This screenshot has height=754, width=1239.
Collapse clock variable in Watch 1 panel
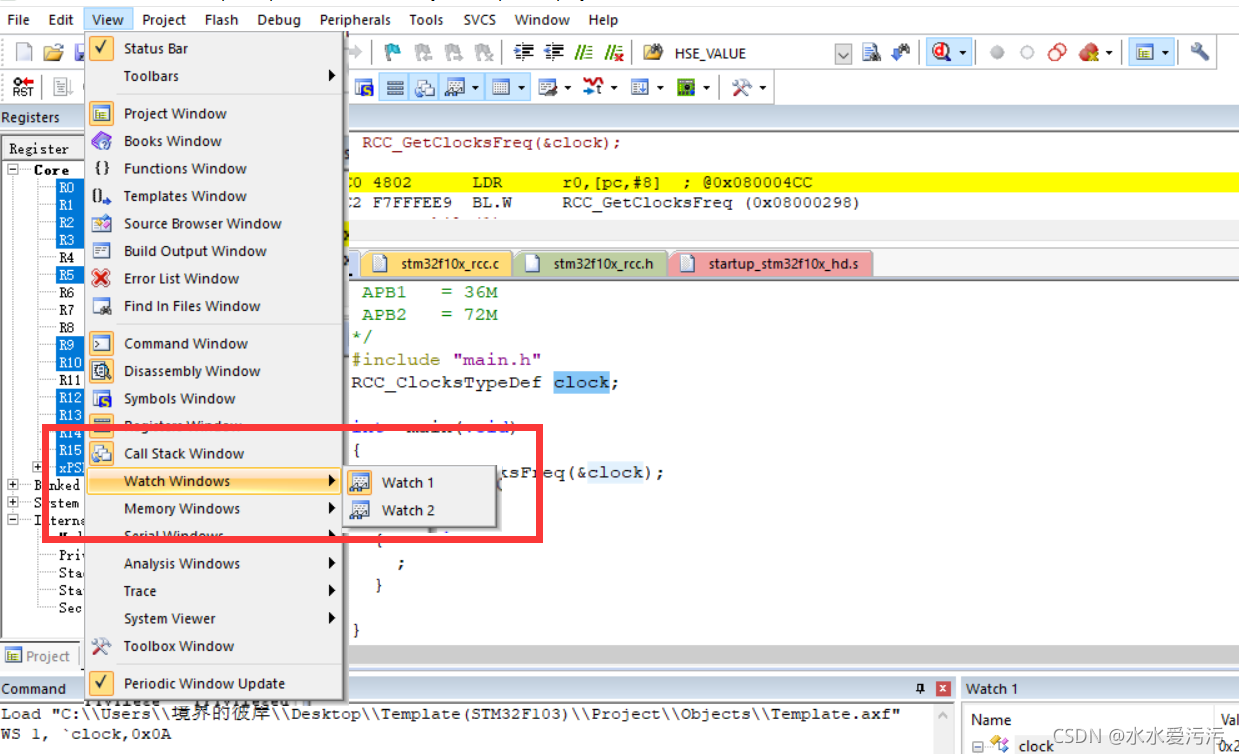[979, 746]
